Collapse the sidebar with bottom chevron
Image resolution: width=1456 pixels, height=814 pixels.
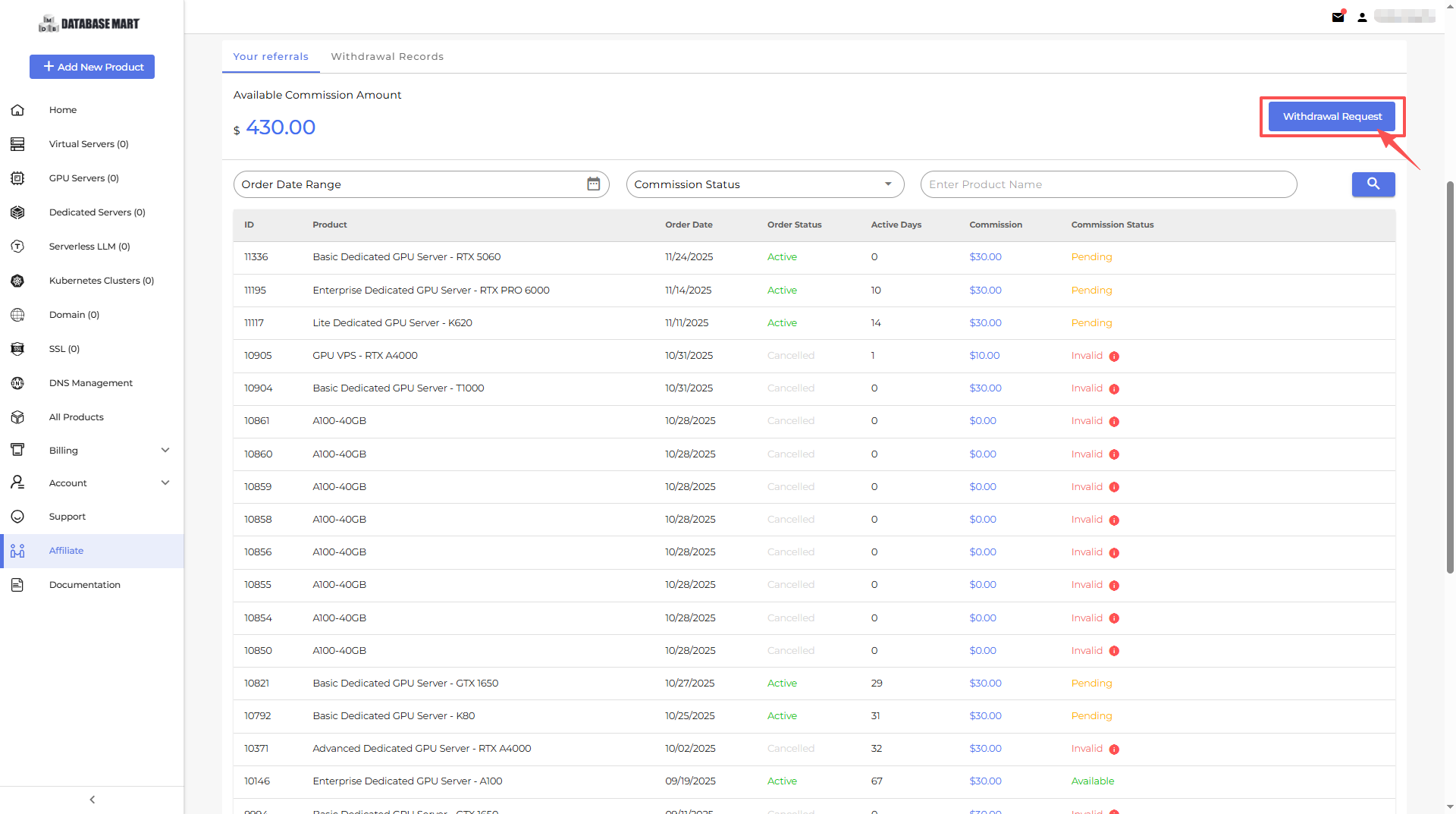[x=93, y=800]
